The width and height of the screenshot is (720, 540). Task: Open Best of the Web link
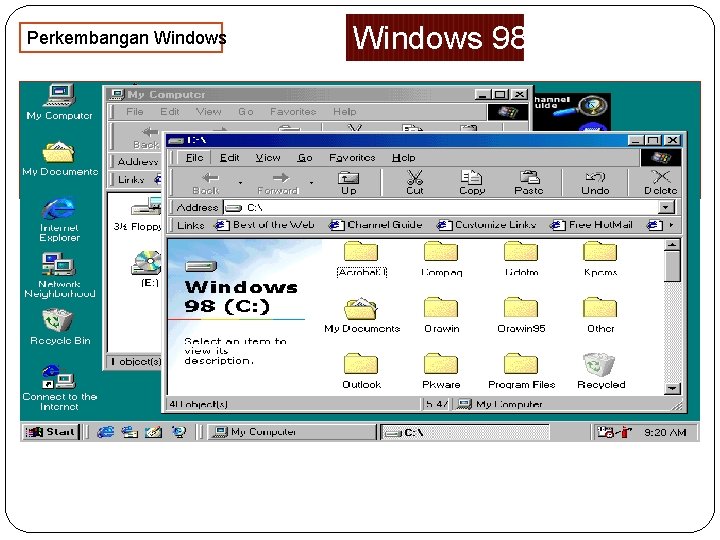(265, 225)
